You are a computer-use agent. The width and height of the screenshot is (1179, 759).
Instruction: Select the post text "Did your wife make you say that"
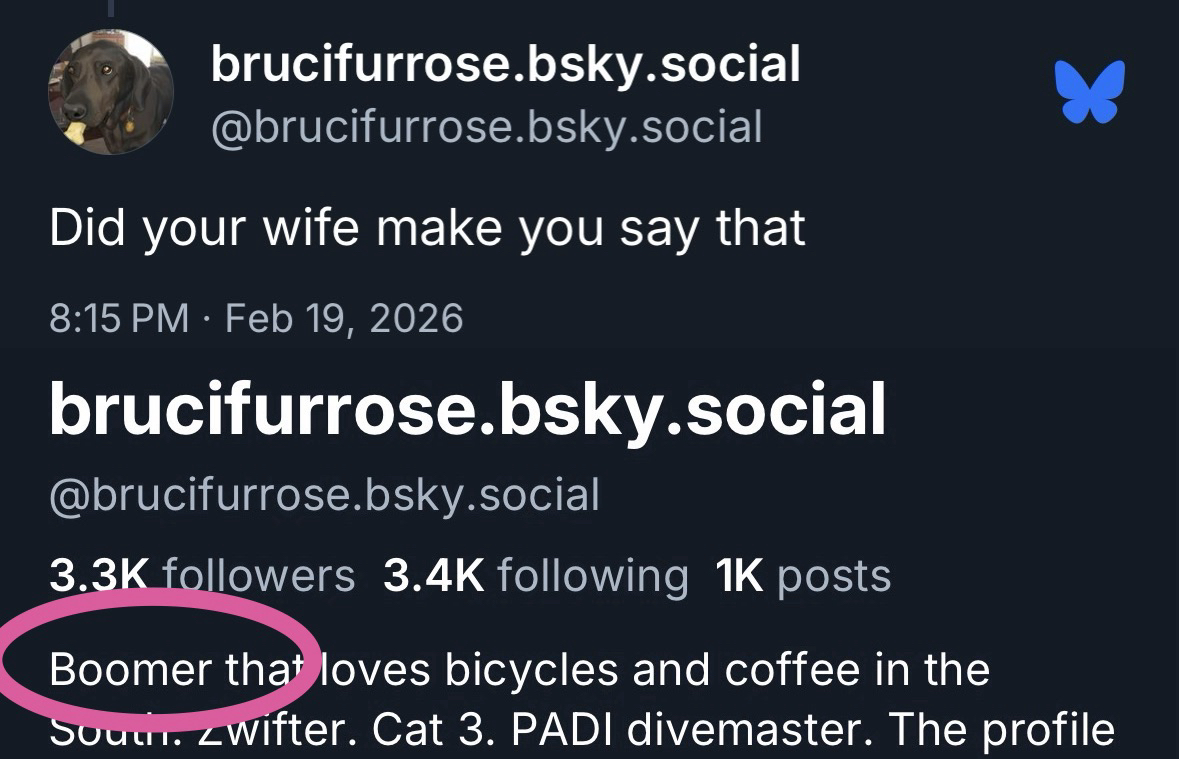pos(427,229)
